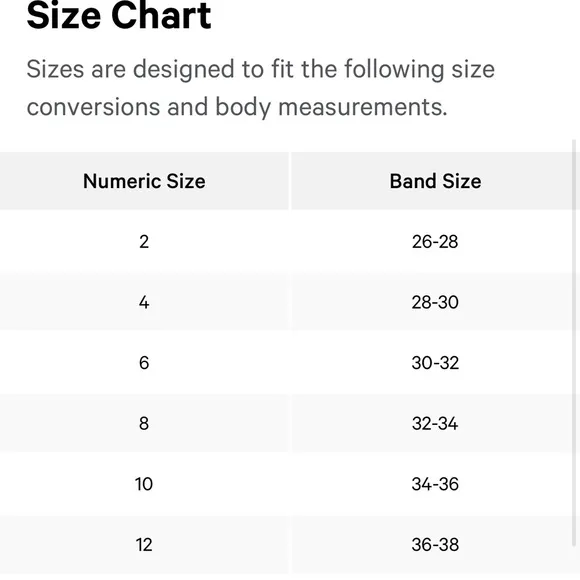
Task: Click the Numeric Size column header
Action: [x=144, y=181]
